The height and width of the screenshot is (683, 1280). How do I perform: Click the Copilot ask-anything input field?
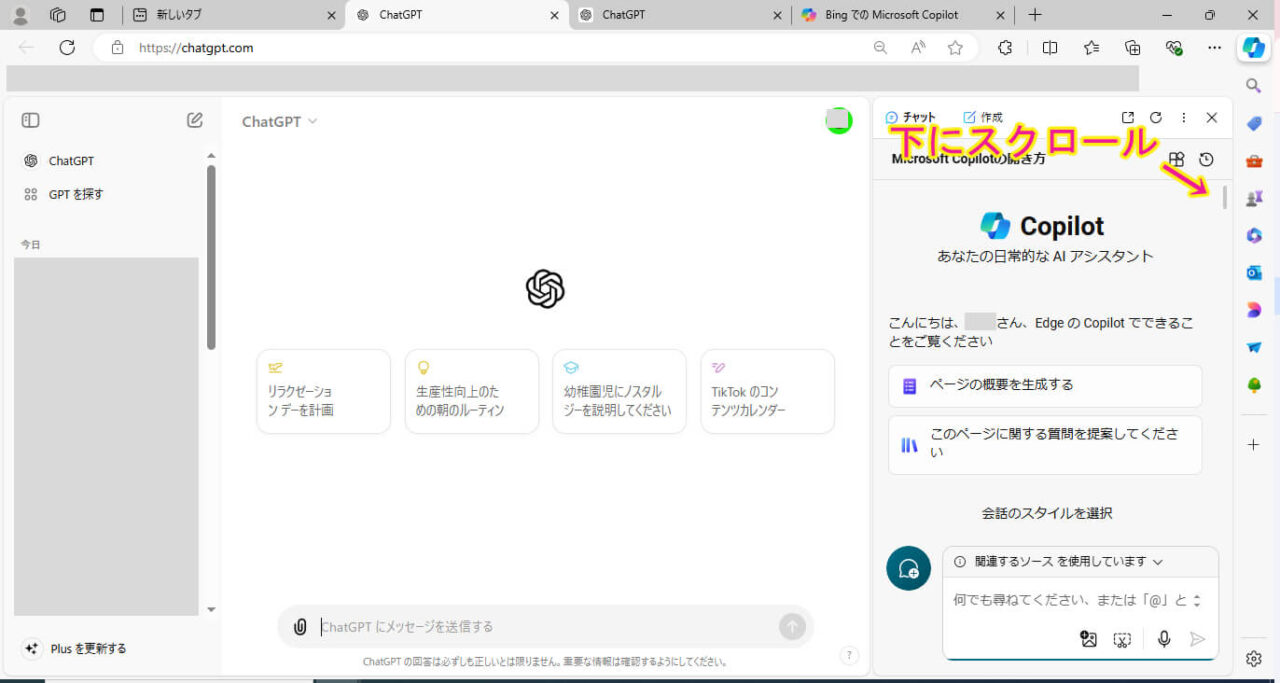click(1070, 601)
